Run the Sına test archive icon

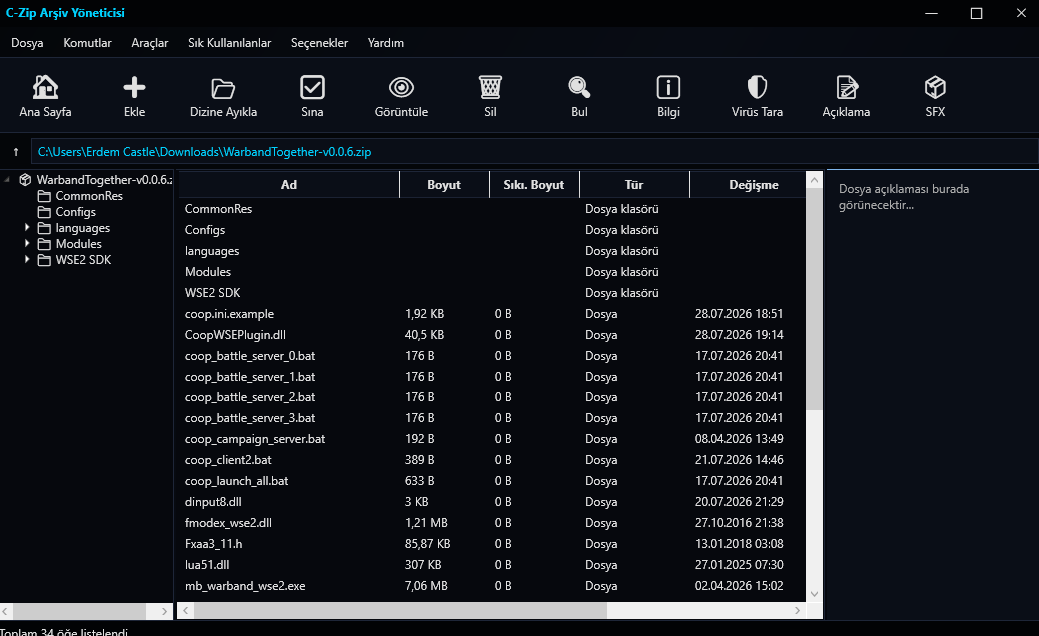click(x=312, y=87)
